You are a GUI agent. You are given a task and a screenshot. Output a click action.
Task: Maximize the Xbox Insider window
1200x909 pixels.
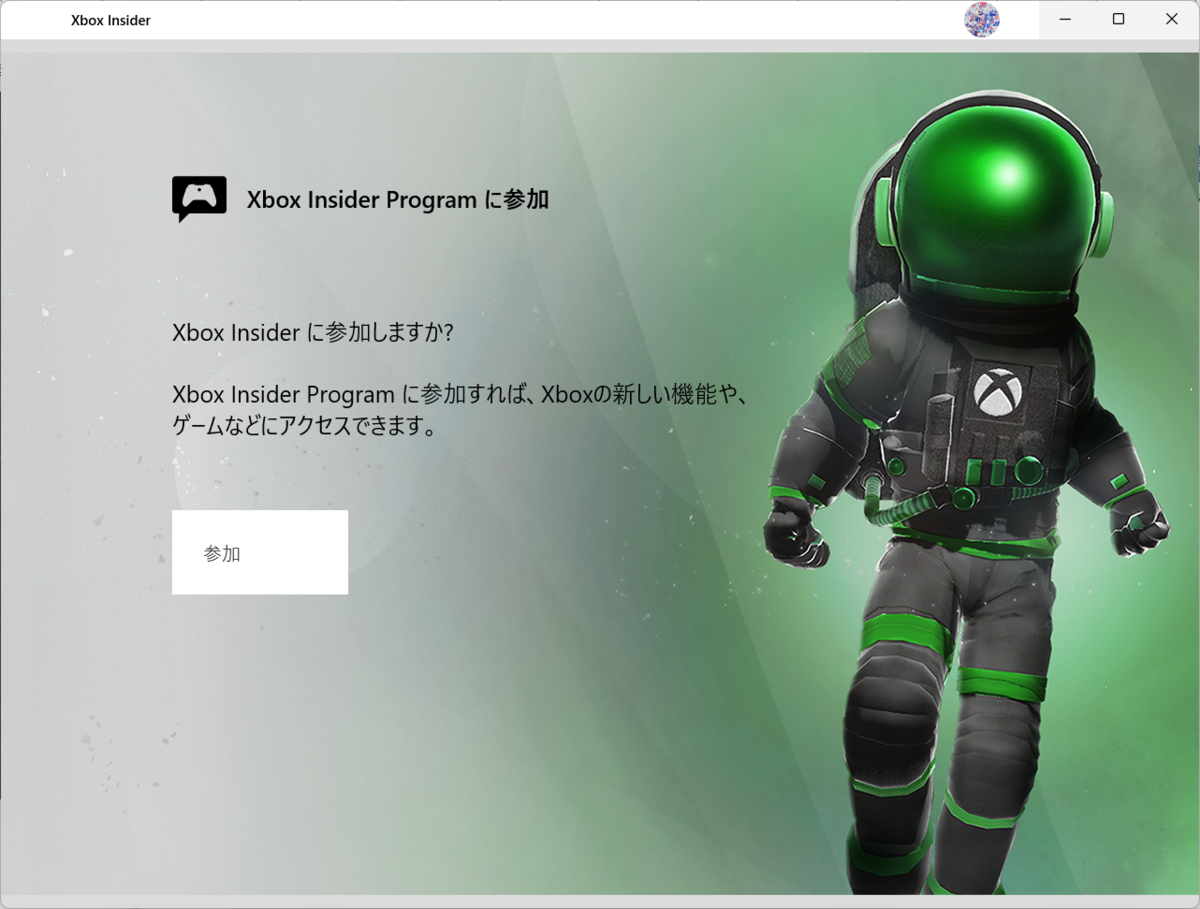1119,20
